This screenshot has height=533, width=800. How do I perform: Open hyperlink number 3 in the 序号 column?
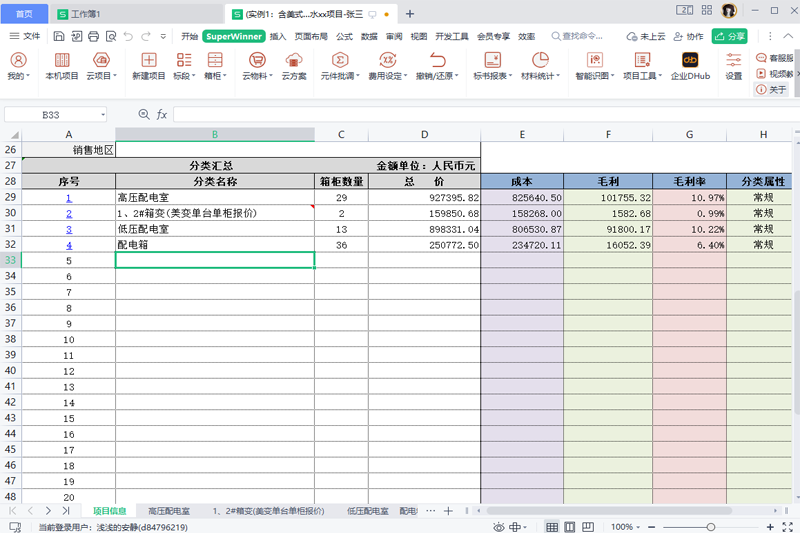click(x=69, y=229)
